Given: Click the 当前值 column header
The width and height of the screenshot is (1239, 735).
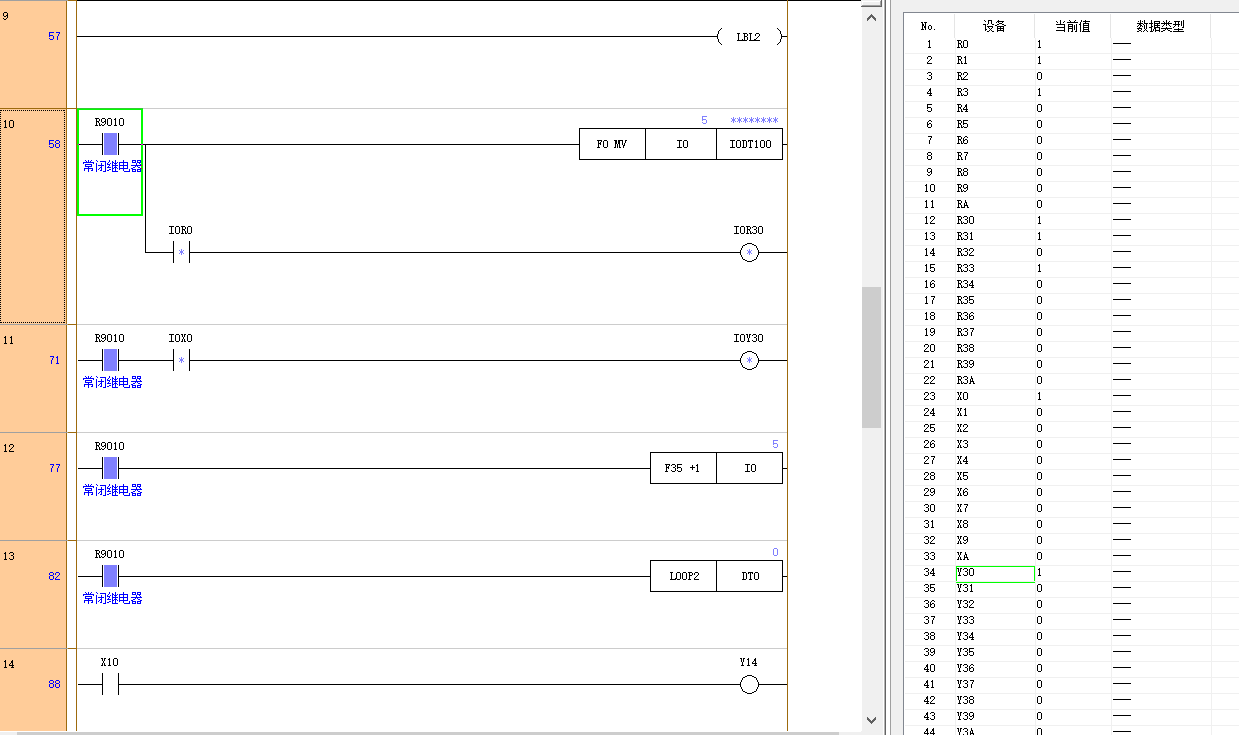Looking at the screenshot, I should [x=1072, y=27].
